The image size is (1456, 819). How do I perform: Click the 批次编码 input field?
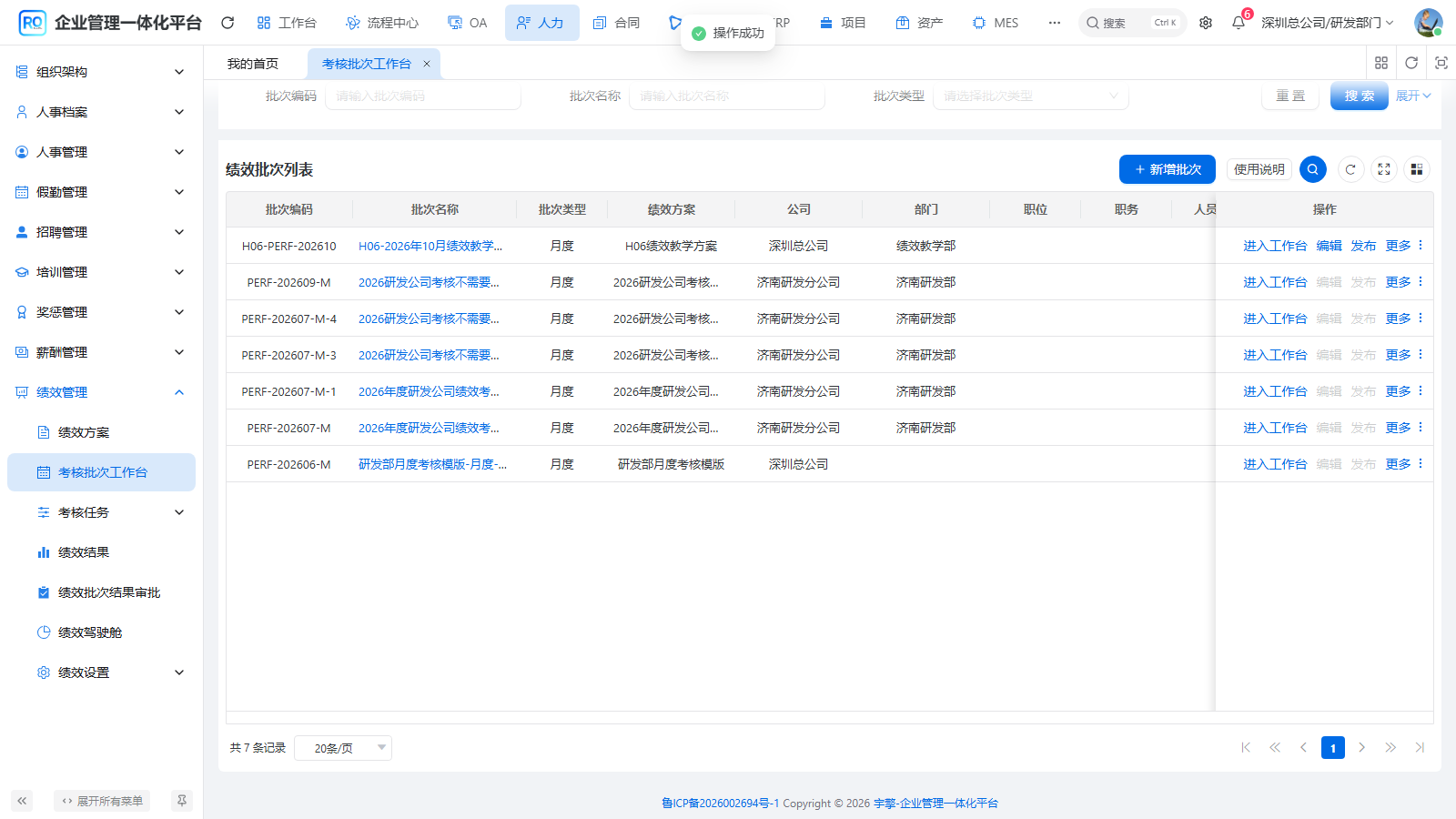pos(423,96)
